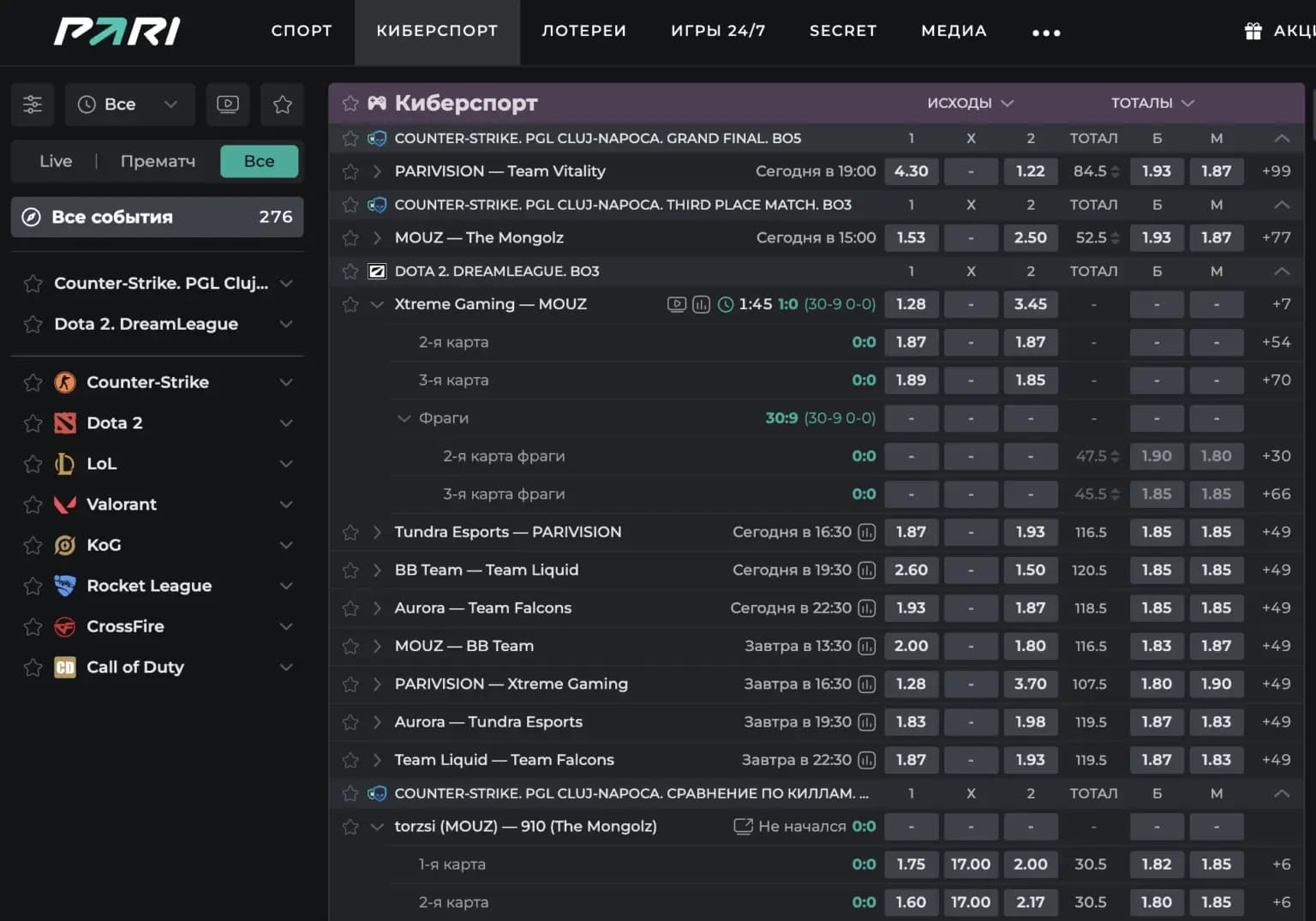Open statistics for MOUZ — BB Team
This screenshot has width=1316, height=921.
point(867,646)
